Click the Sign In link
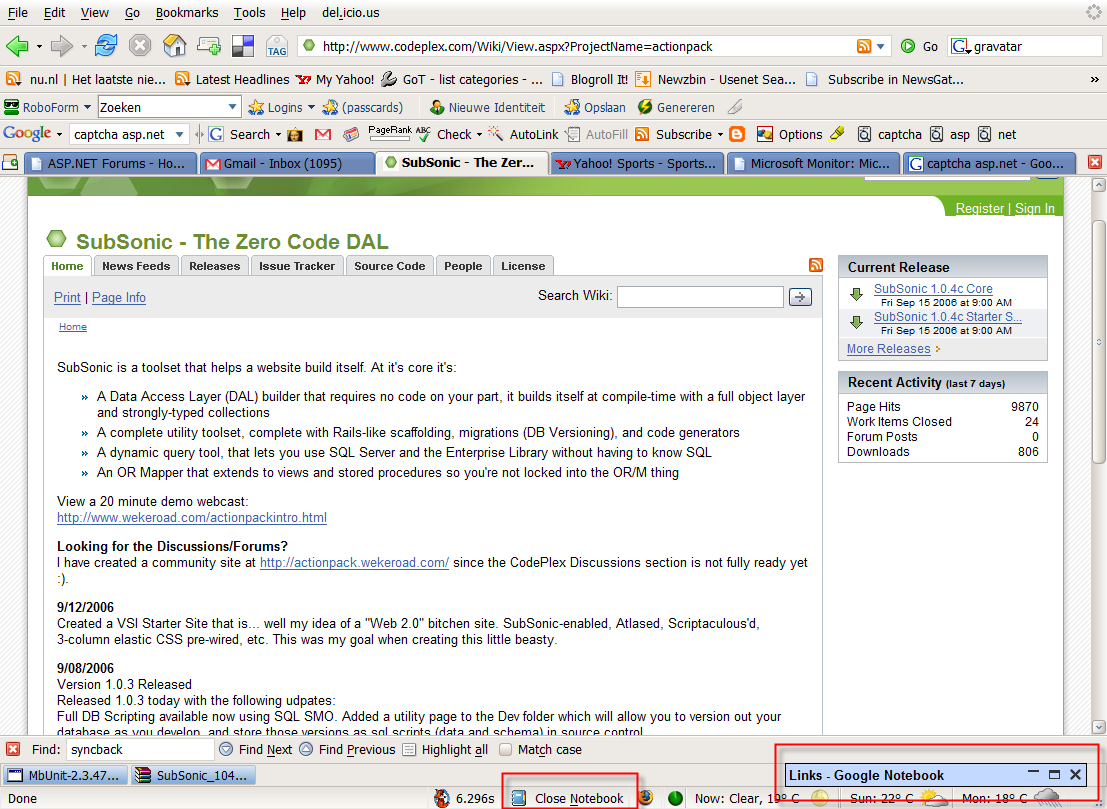The width and height of the screenshot is (1107, 809). (x=1035, y=208)
